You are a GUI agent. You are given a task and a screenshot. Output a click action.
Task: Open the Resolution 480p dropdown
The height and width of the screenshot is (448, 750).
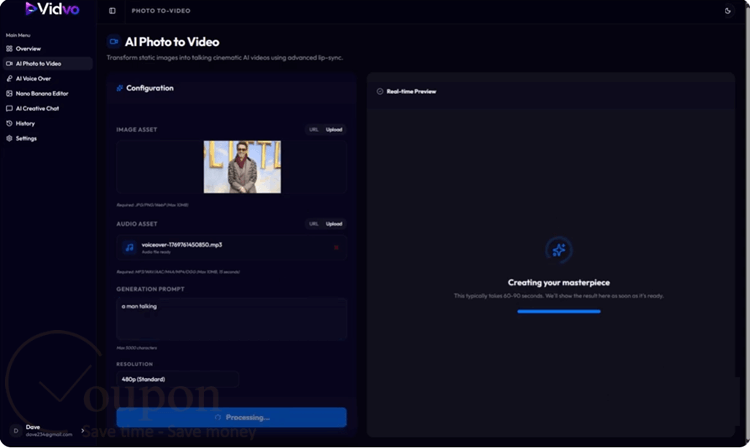177,379
